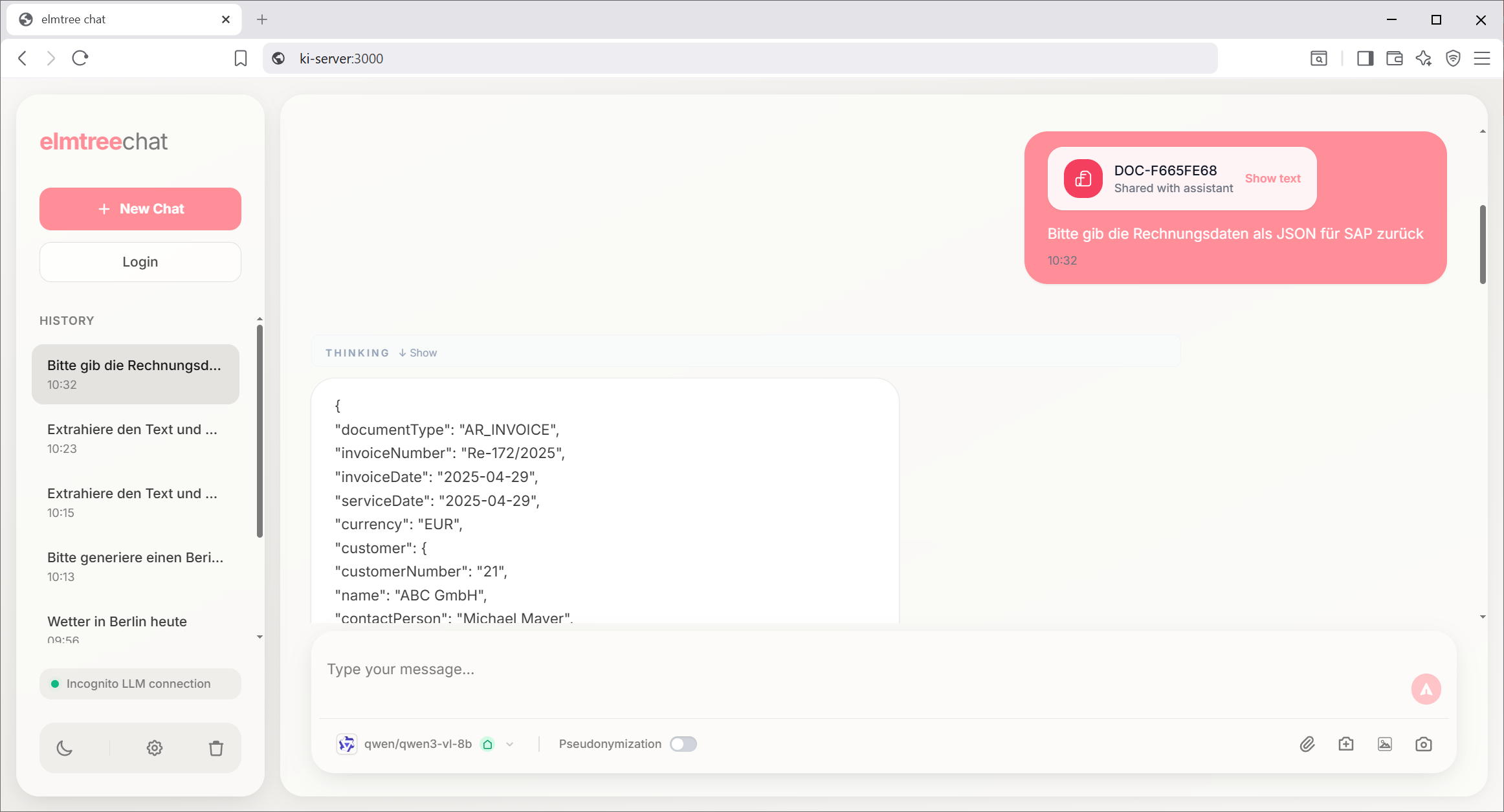
Task: Click the Incognito LLM connection indicator
Action: point(140,683)
